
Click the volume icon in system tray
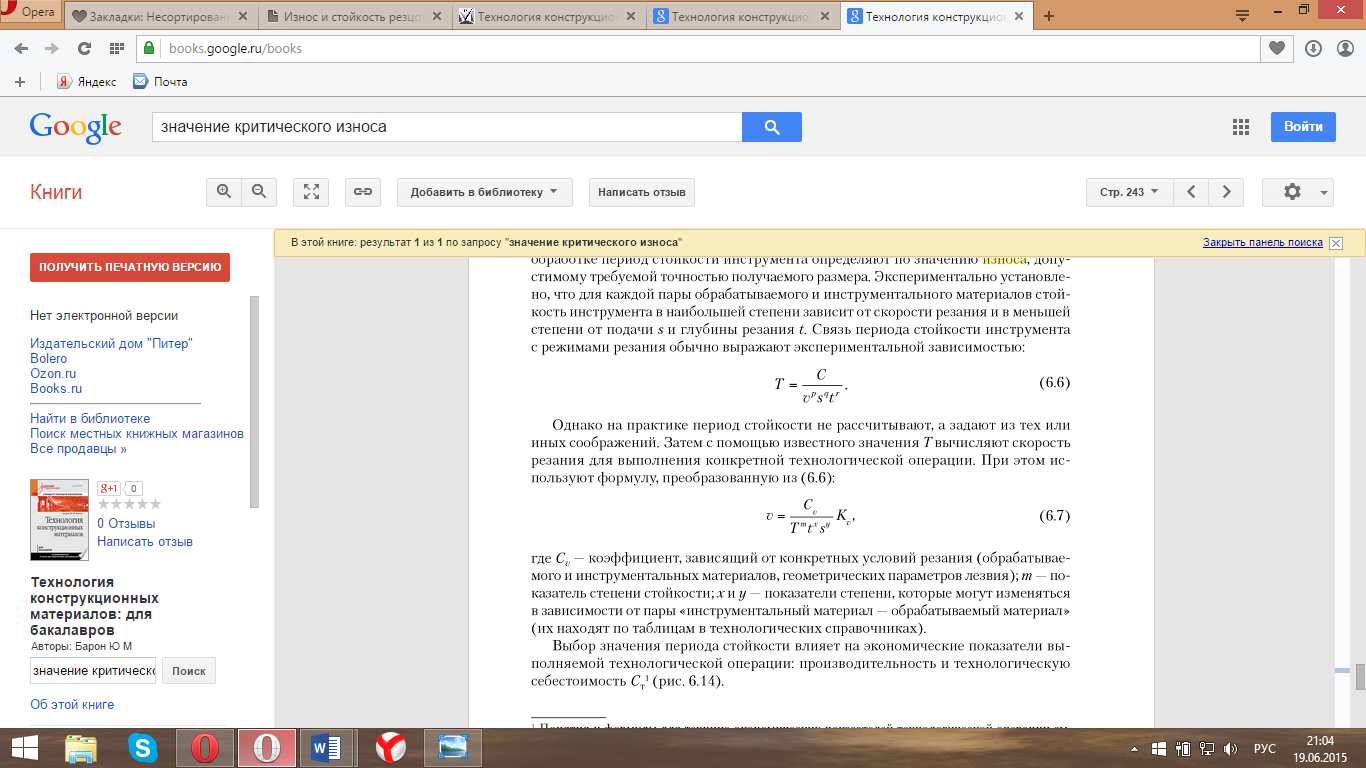pyautogui.click(x=1229, y=748)
